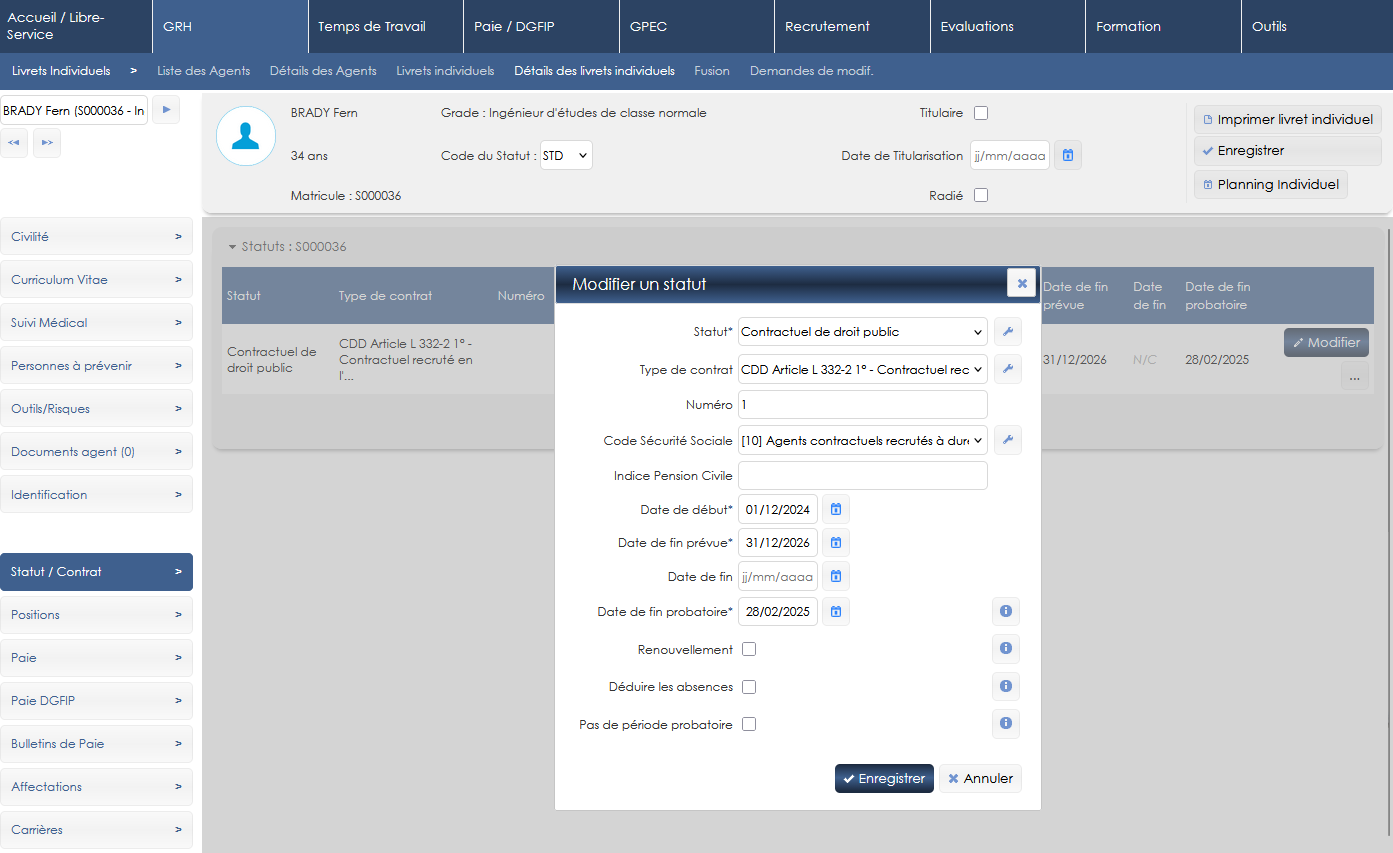Enable the Renouvellement checkbox
Image resolution: width=1393 pixels, height=853 pixels.
[x=749, y=650]
